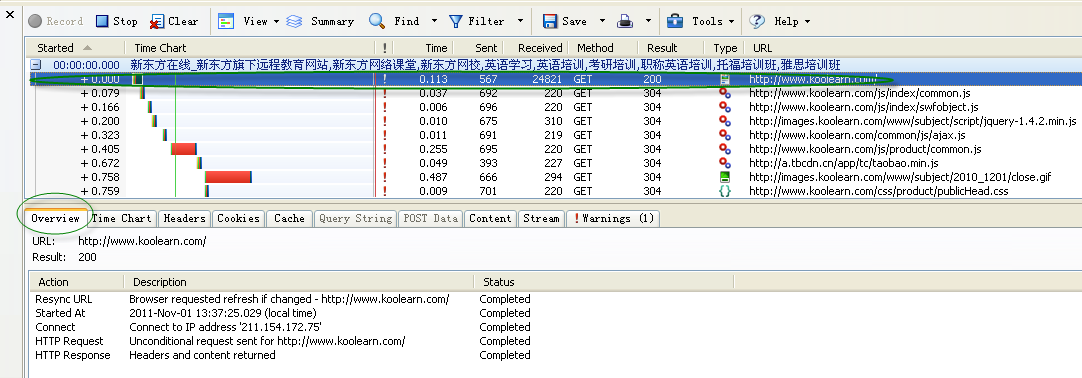Sort by the Sent column header

[478, 48]
